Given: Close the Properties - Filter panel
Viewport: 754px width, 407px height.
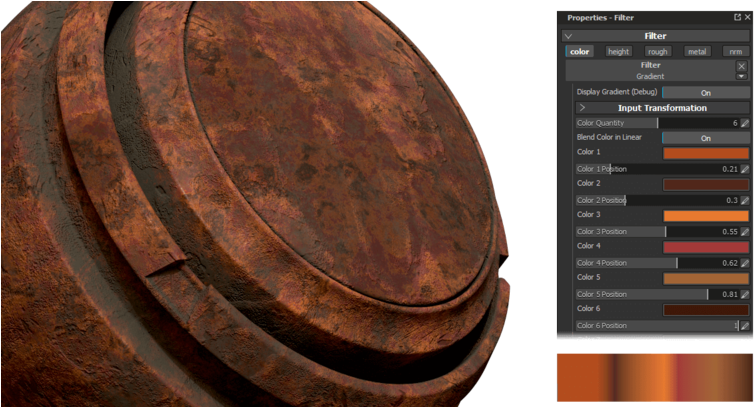Looking at the screenshot, I should pos(747,17).
